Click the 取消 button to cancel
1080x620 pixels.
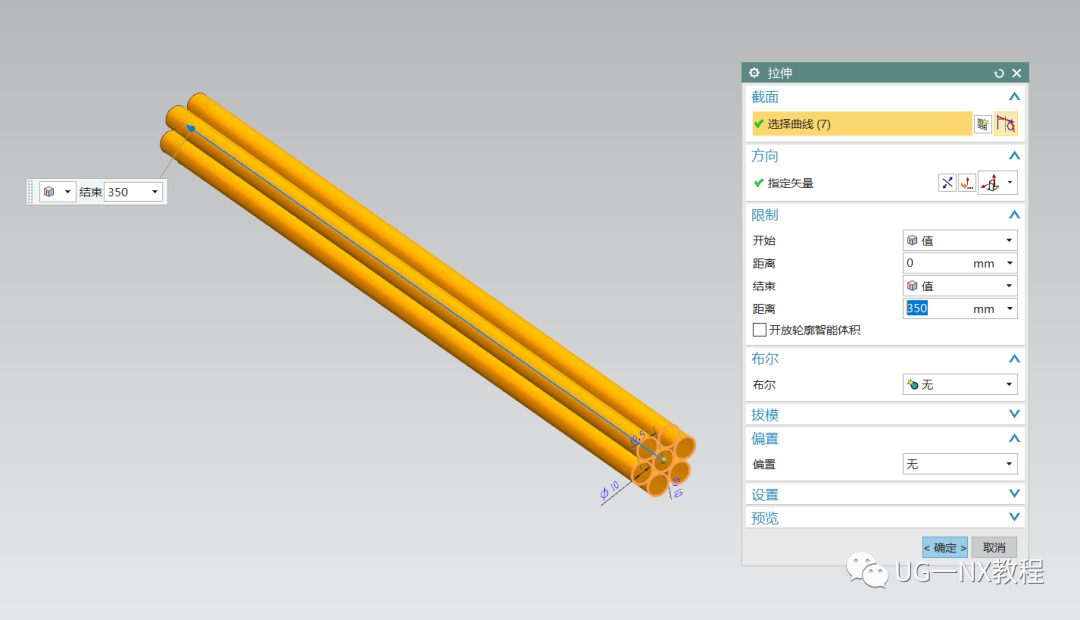coord(993,547)
